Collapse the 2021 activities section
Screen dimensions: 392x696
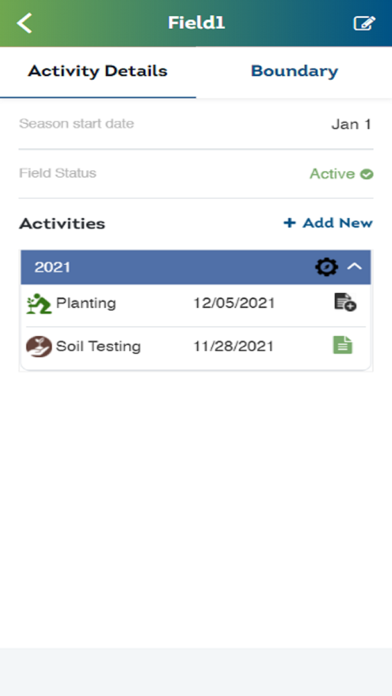355,267
